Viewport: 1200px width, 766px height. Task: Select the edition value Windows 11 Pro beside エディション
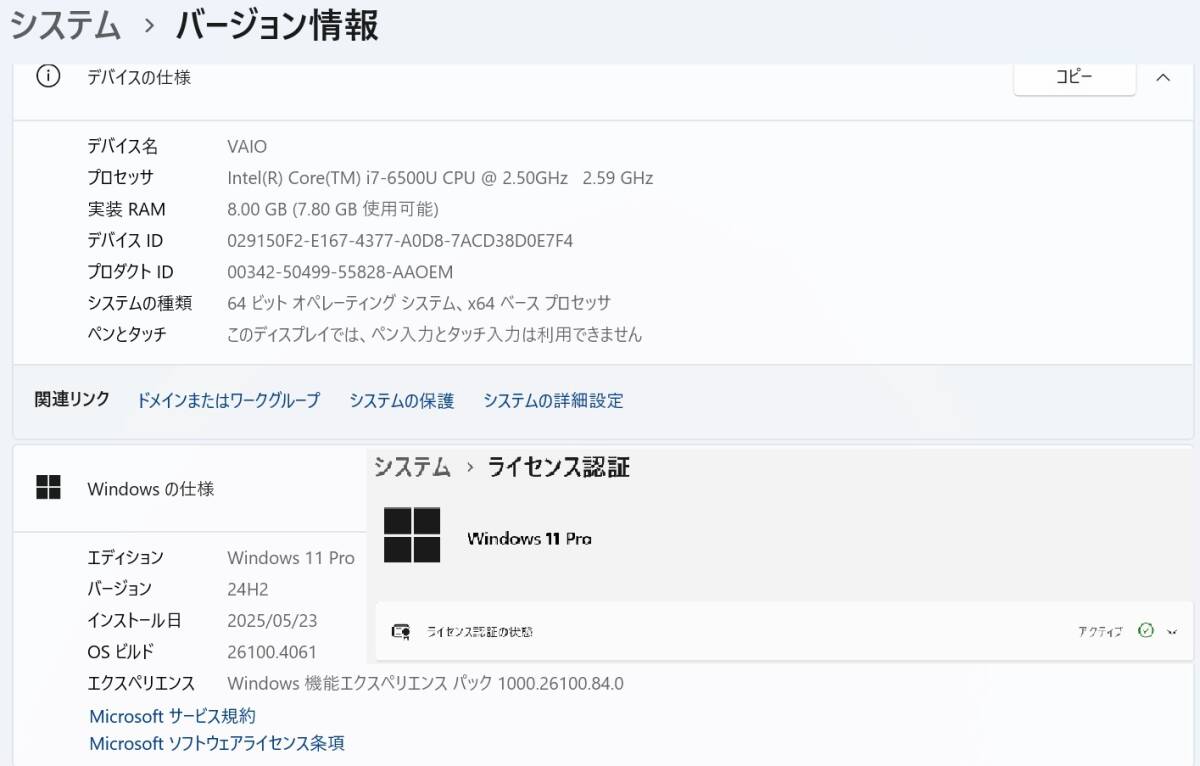point(291,558)
